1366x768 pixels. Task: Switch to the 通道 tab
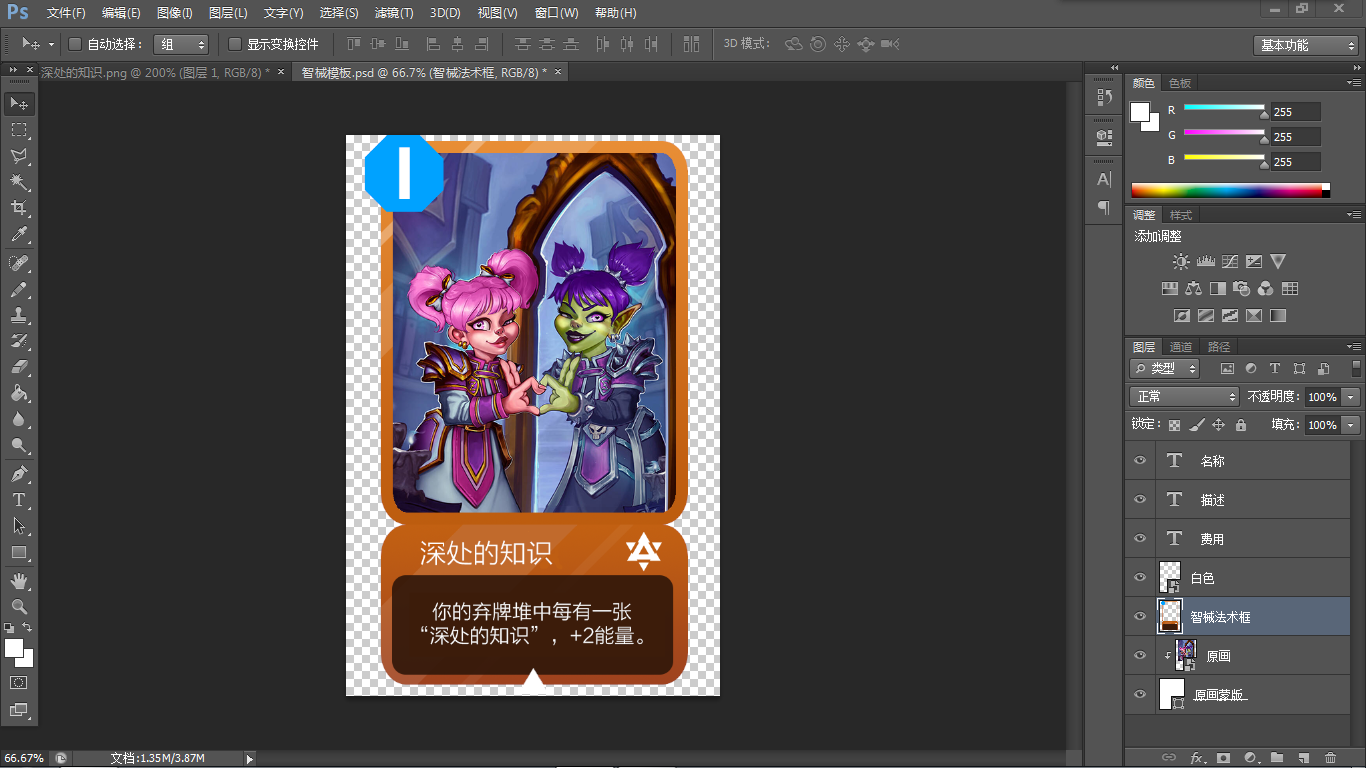[x=1181, y=347]
